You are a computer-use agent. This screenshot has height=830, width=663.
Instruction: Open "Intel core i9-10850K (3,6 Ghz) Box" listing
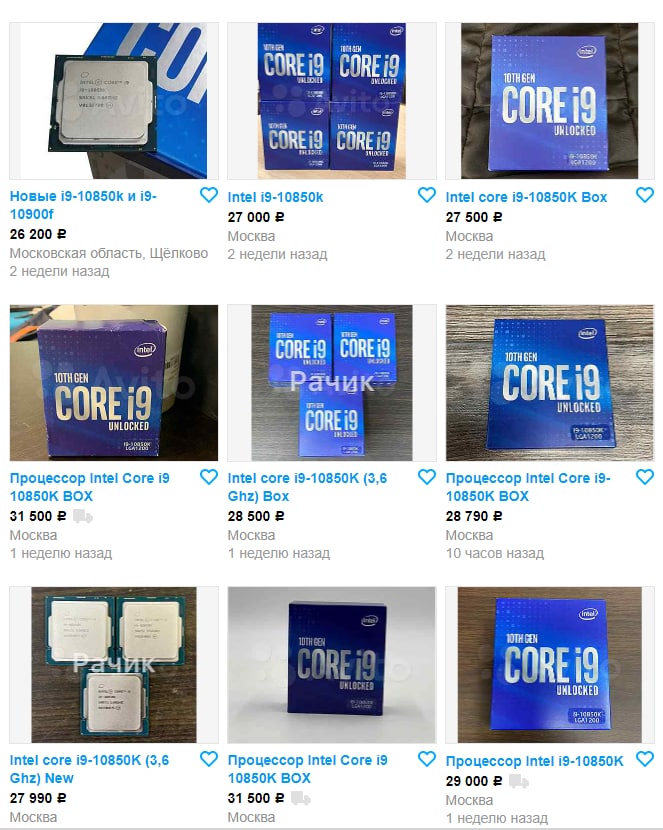click(307, 487)
